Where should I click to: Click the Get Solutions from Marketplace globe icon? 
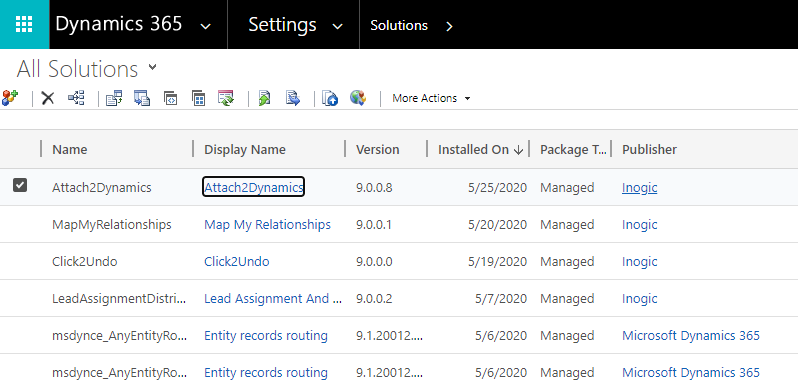[x=358, y=98]
